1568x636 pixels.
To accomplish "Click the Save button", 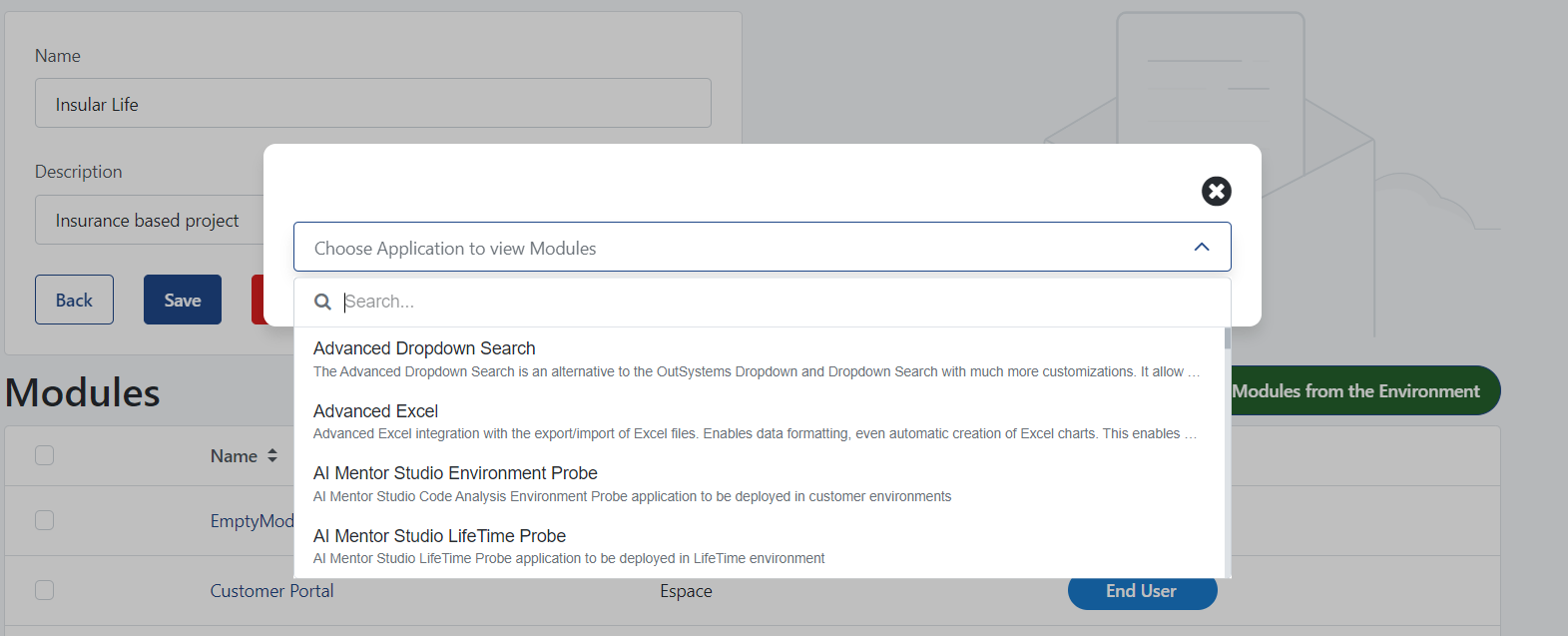I will [183, 300].
